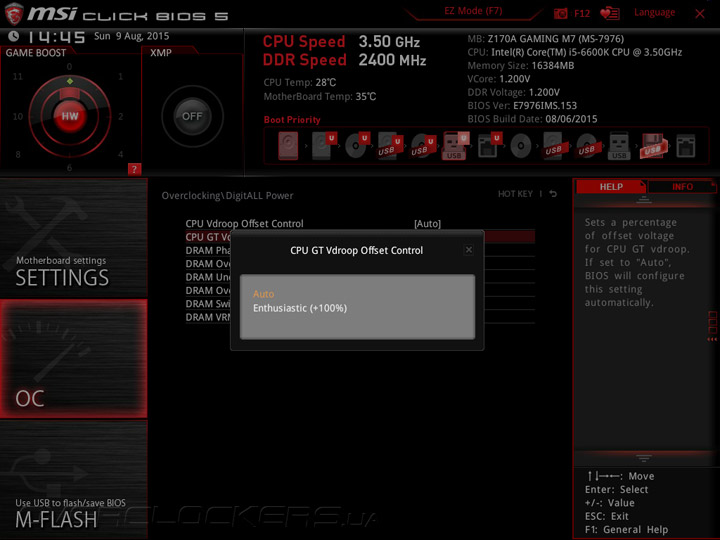This screenshot has width=720, height=540.
Task: Select UEFI network boot device icon
Action: pyautogui.click(x=489, y=146)
